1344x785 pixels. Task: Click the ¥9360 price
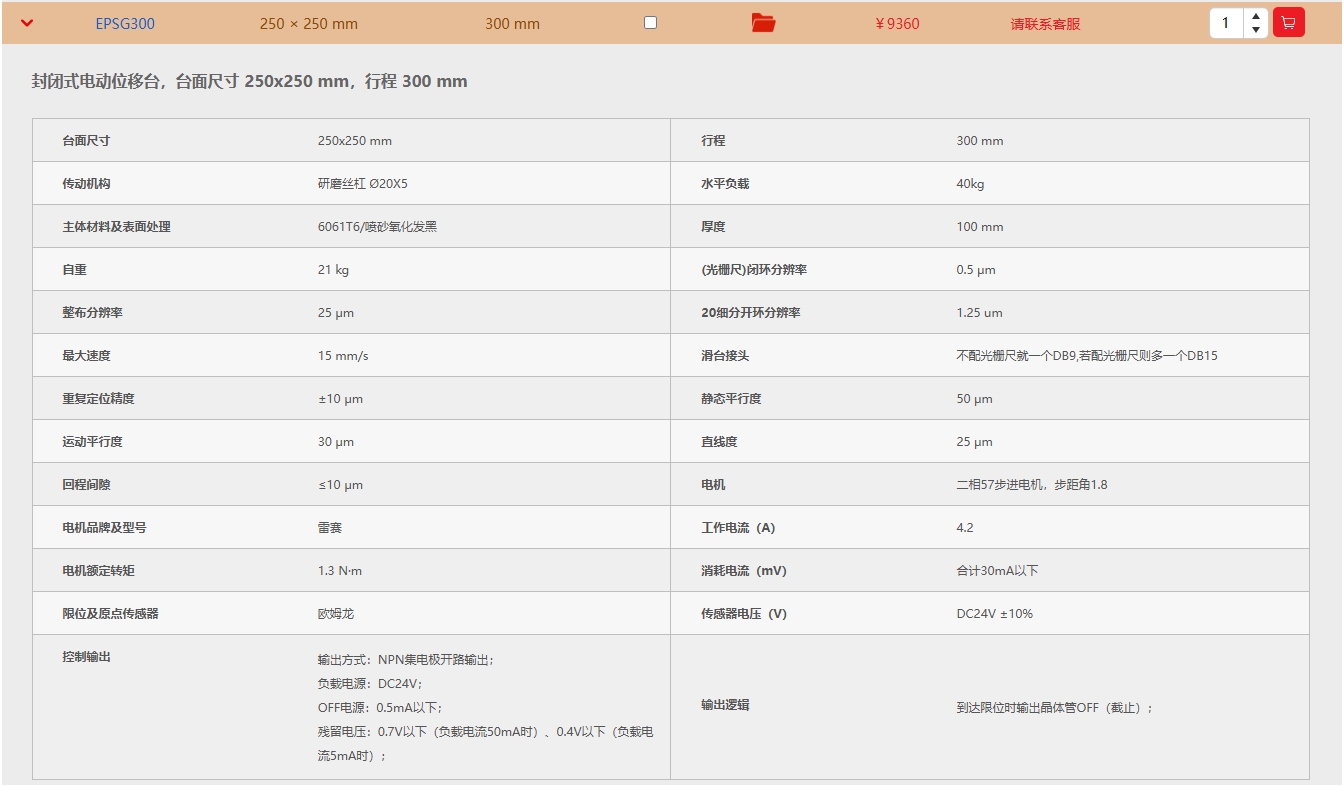click(x=897, y=23)
